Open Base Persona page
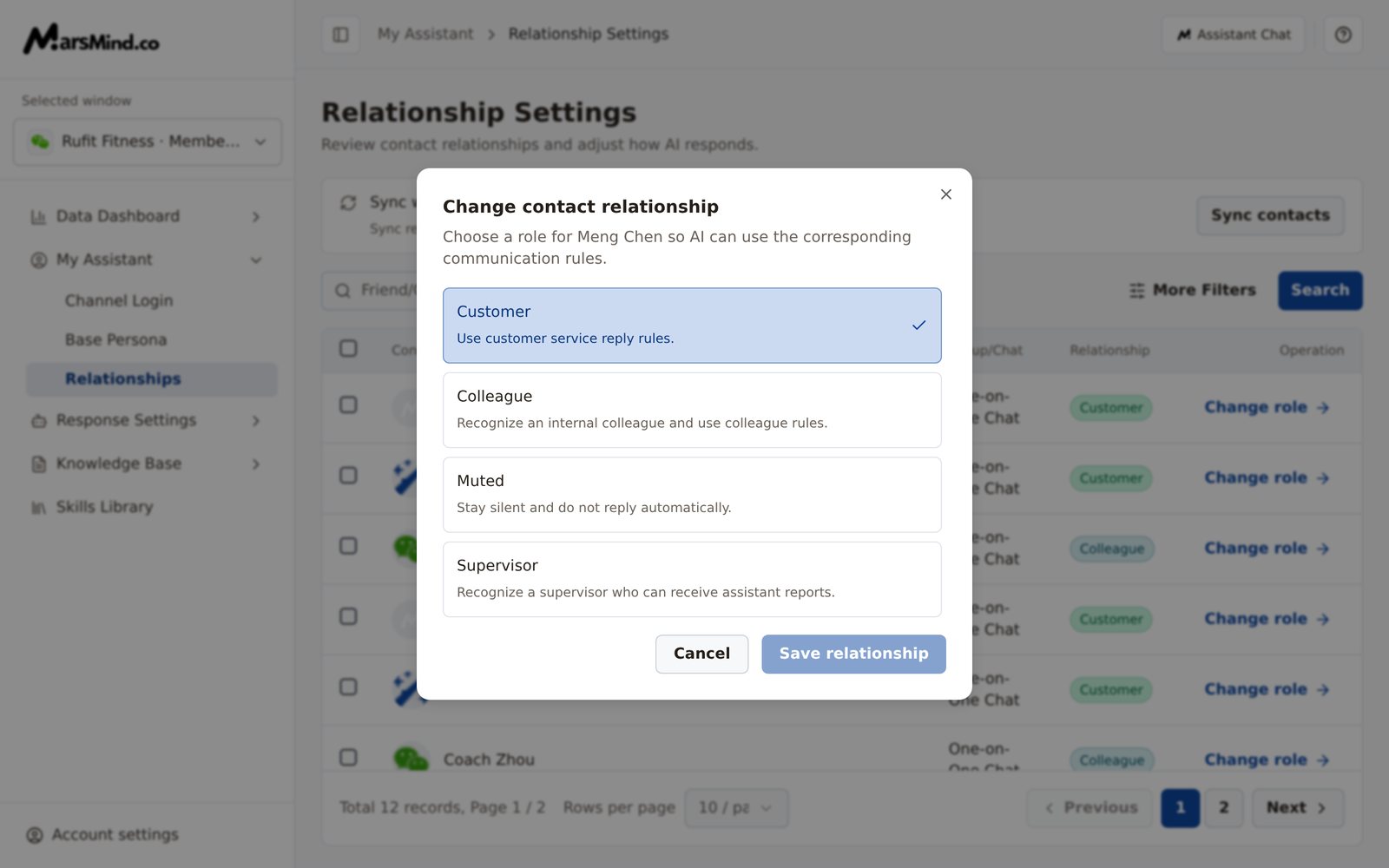Screen dimensions: 1389x868 pos(115,339)
